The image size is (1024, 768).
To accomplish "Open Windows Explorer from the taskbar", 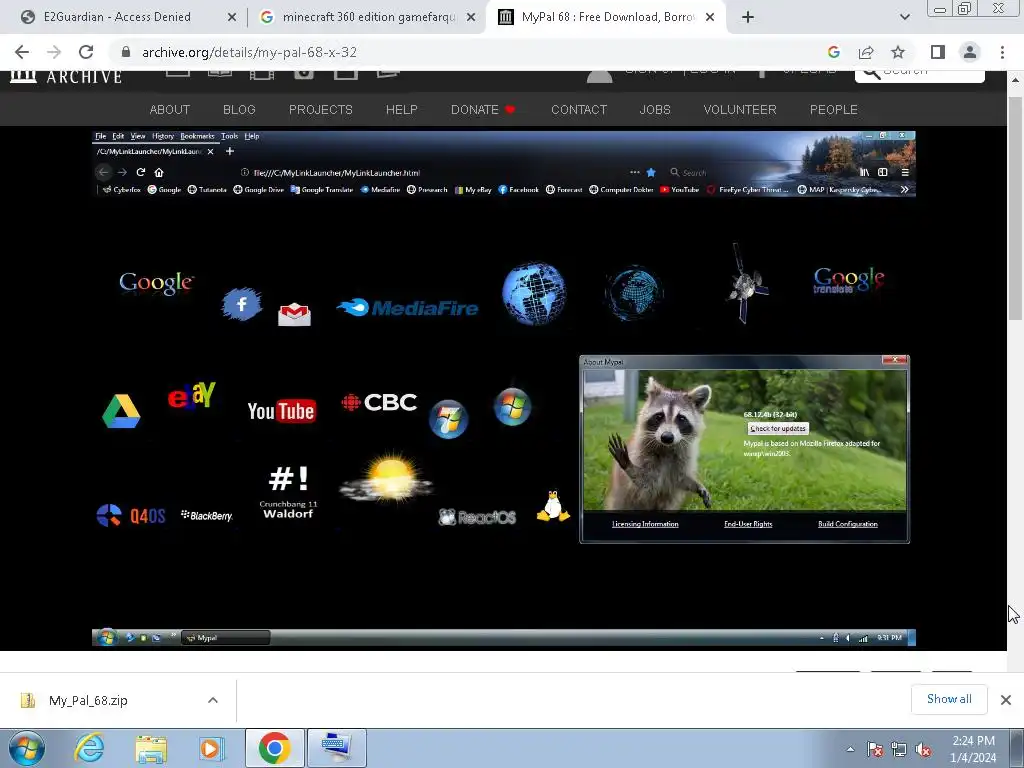I will 151,748.
